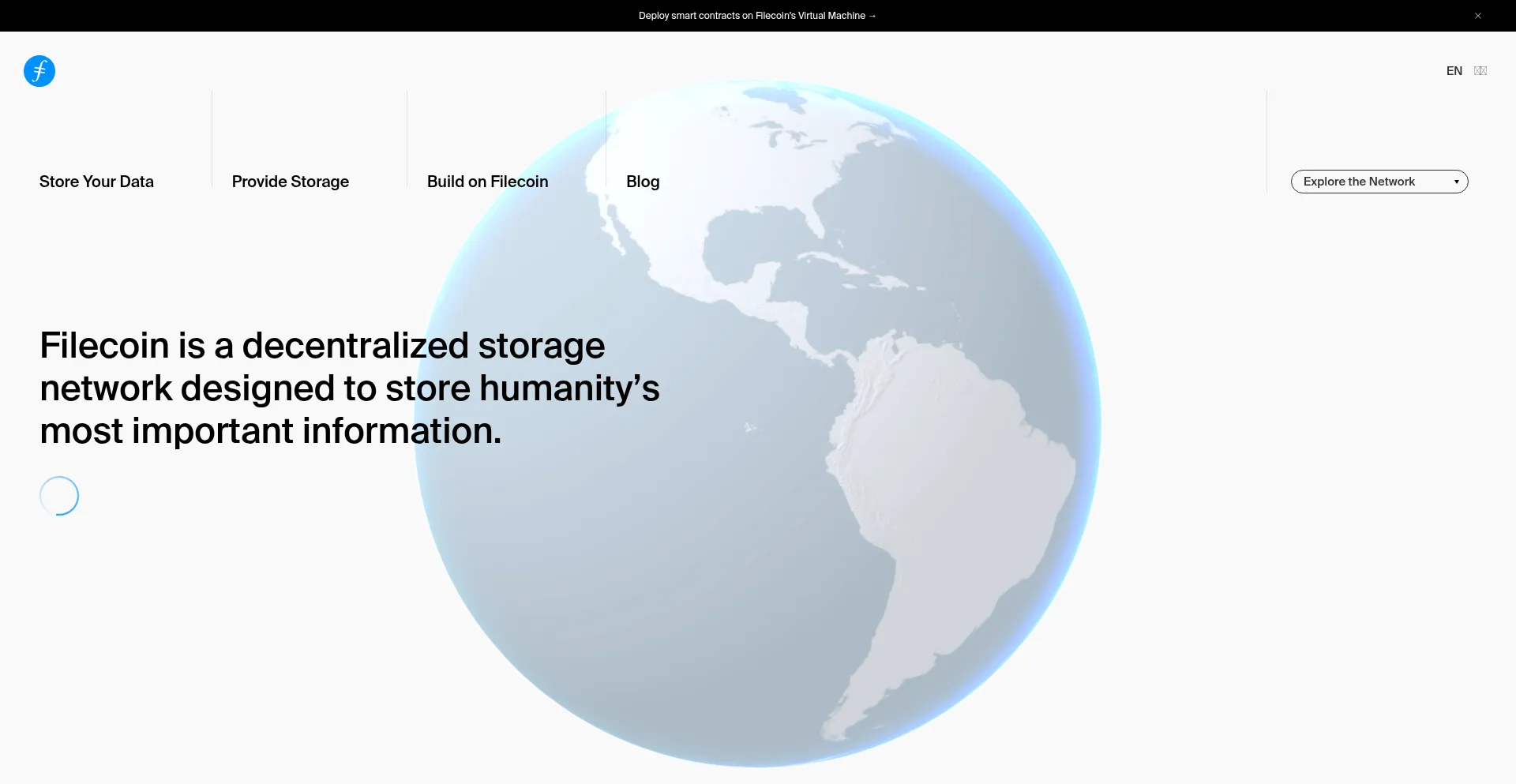The height and width of the screenshot is (784, 1516).
Task: Open the Build on Filecoin menu
Action: [x=487, y=182]
